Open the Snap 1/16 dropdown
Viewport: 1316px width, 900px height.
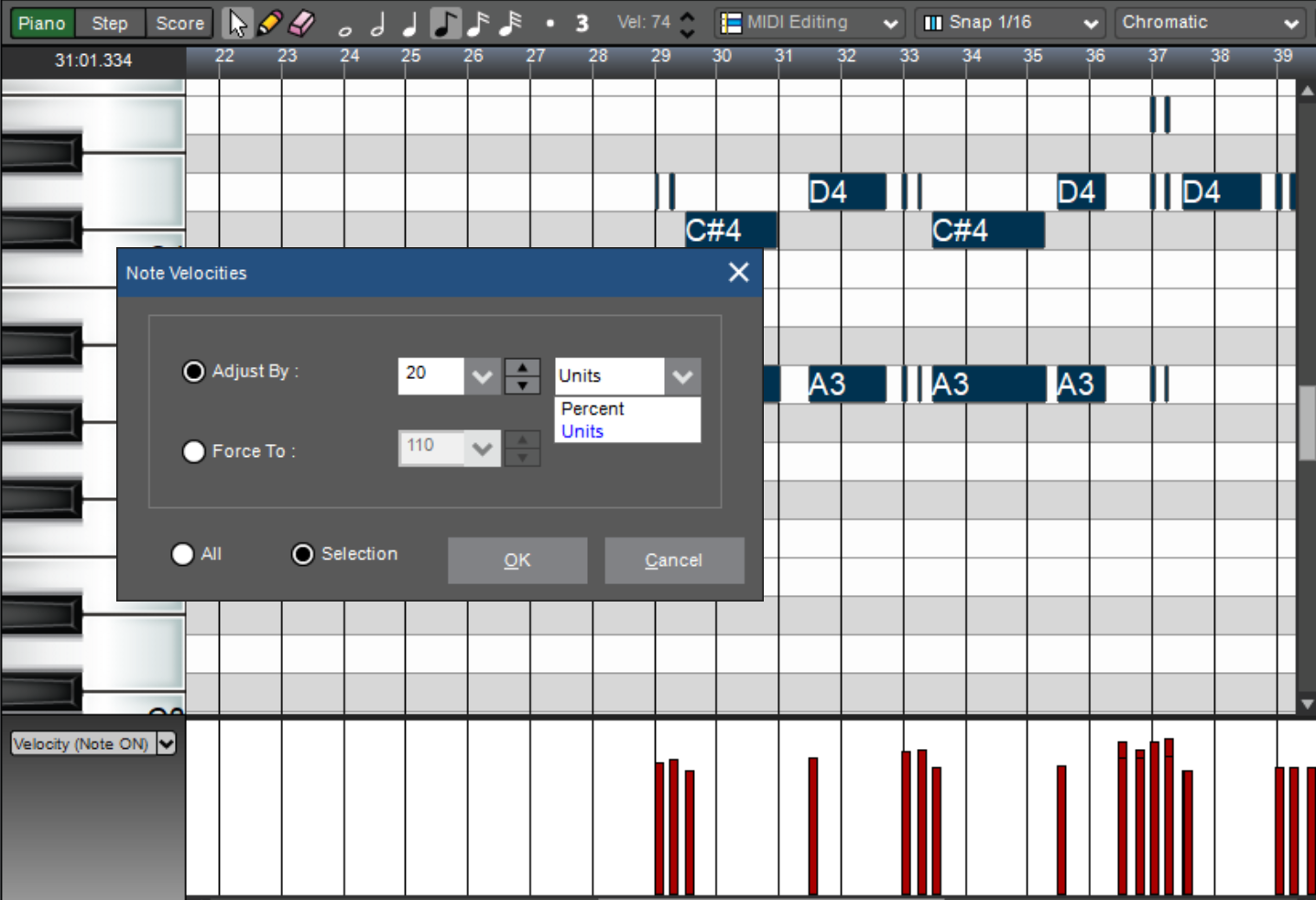point(1010,23)
